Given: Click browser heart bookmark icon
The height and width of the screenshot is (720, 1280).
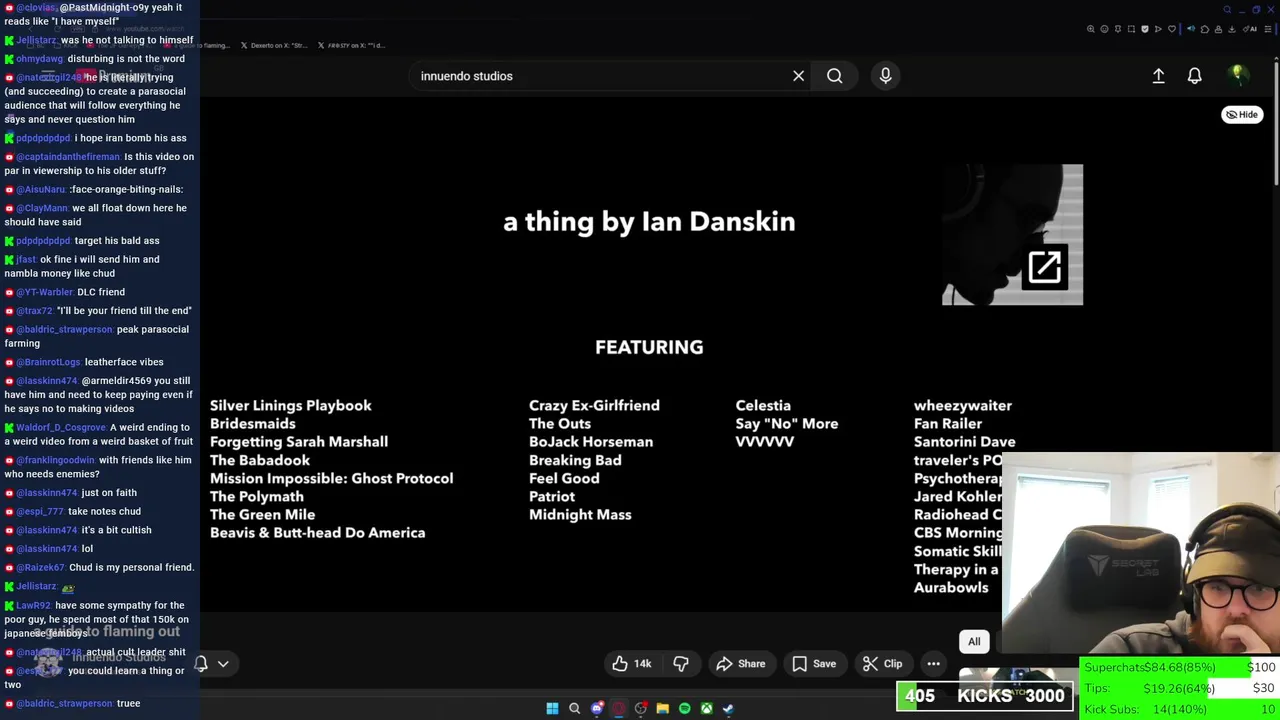Looking at the screenshot, I should click(1172, 29).
